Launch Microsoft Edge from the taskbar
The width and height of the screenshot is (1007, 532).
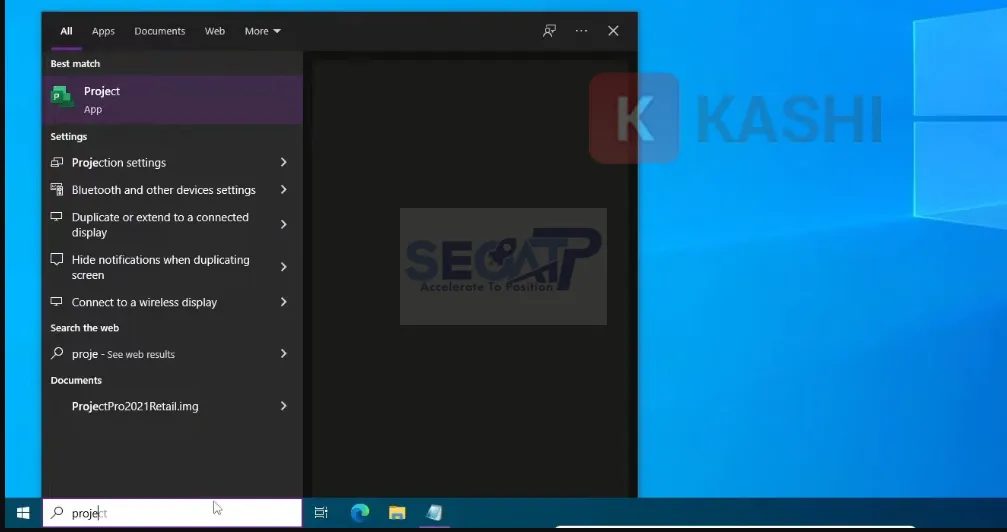tap(360, 513)
